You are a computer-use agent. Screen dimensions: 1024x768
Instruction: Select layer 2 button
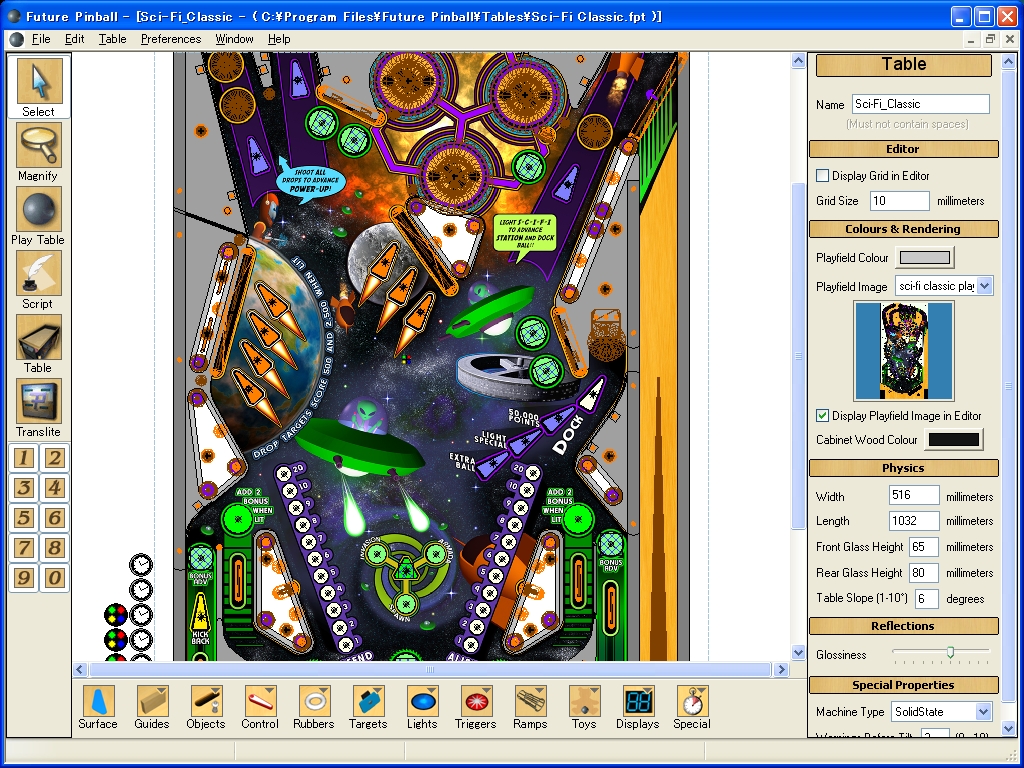54,458
